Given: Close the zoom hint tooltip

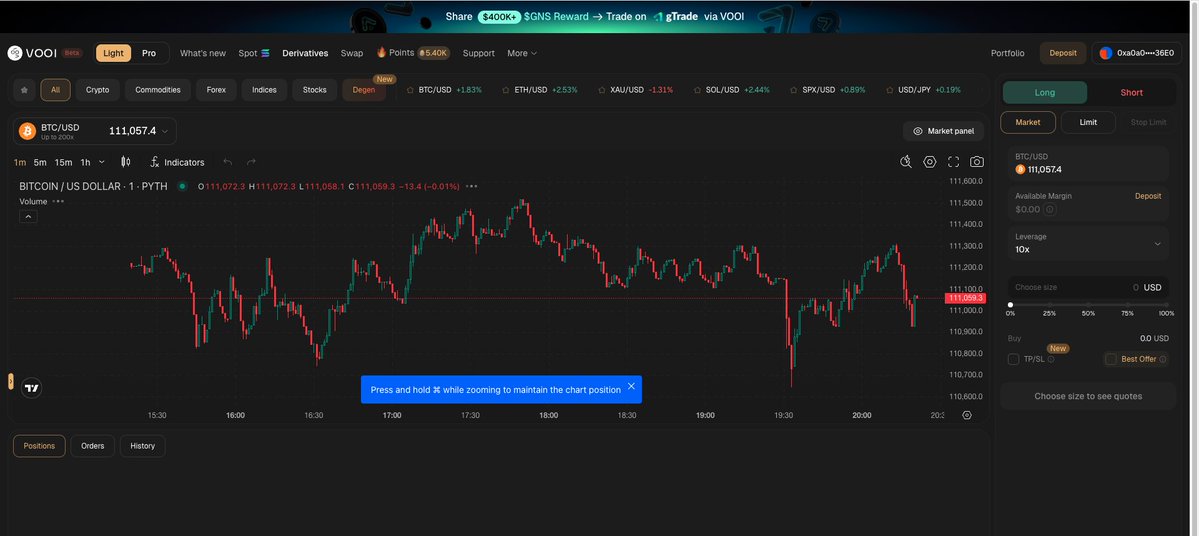Looking at the screenshot, I should pos(631,386).
